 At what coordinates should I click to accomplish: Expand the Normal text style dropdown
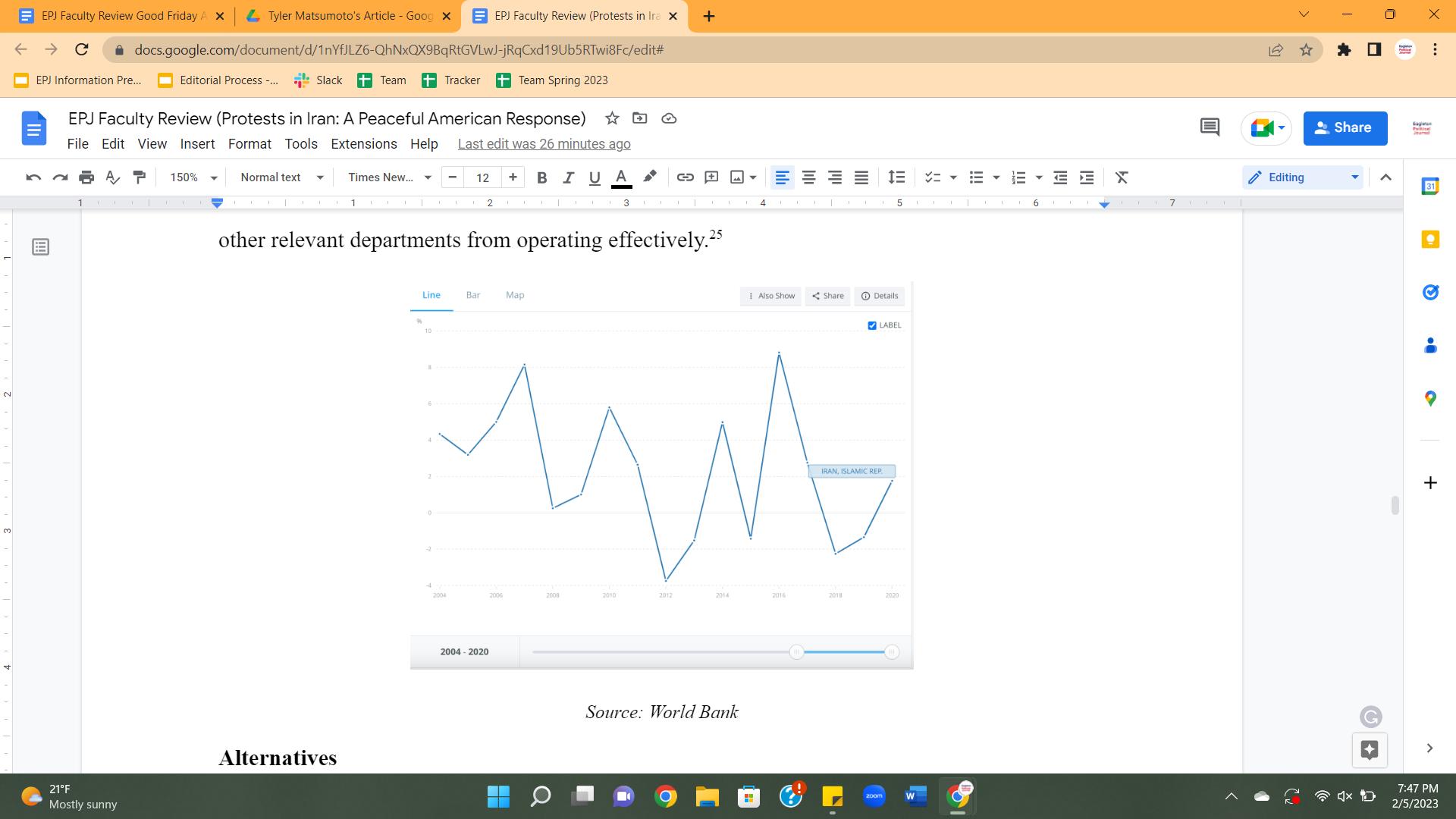(x=281, y=177)
